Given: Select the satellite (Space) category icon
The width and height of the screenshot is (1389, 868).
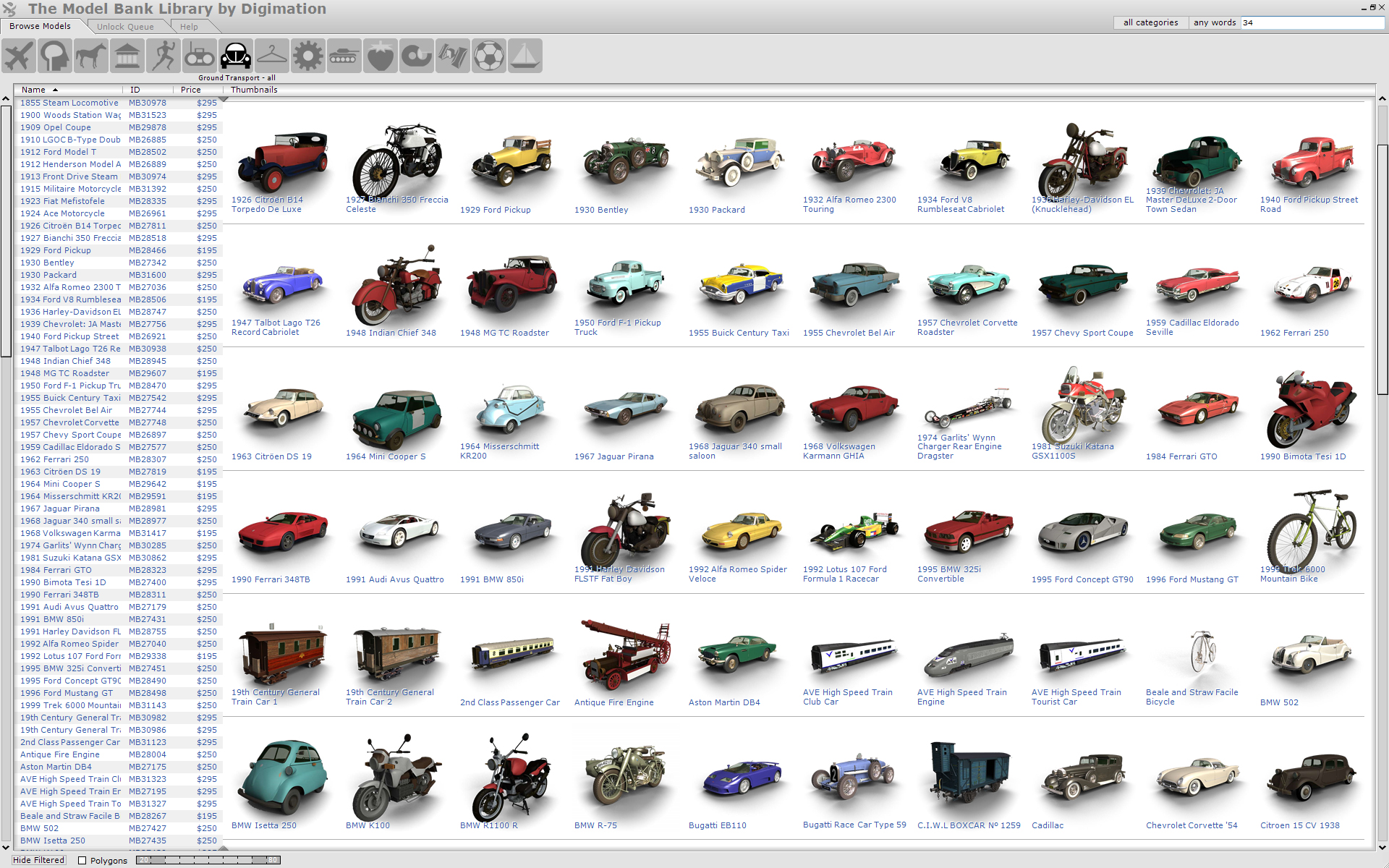Looking at the screenshot, I should coord(453,56).
